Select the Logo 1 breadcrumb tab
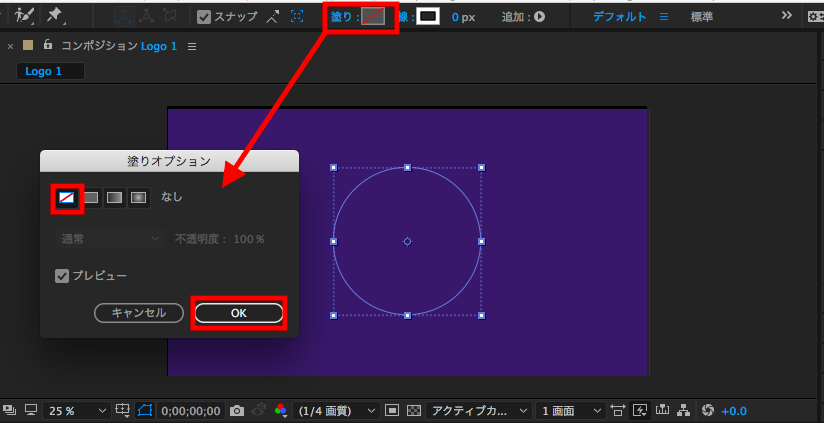The image size is (824, 423). coord(50,71)
